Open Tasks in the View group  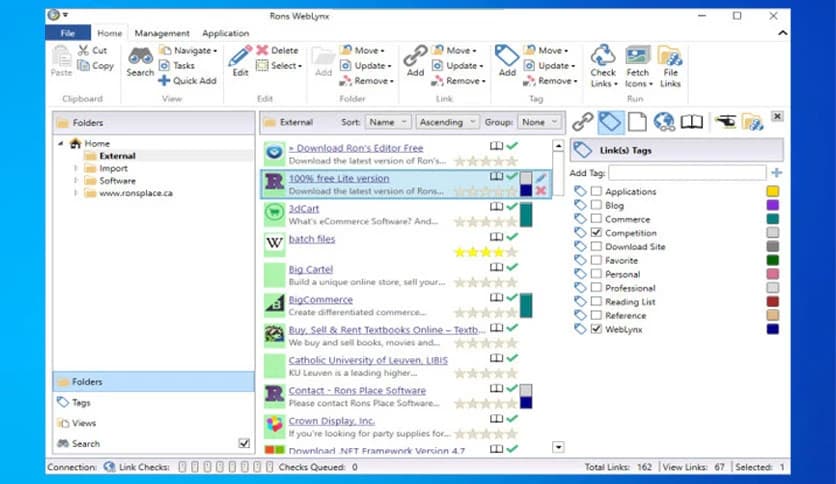pos(177,66)
